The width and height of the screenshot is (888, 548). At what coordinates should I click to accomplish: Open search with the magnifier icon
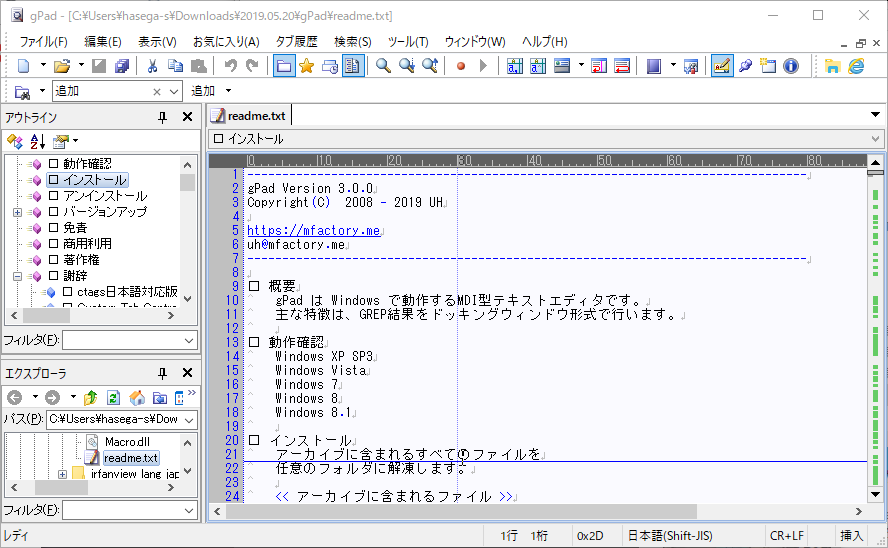383,66
